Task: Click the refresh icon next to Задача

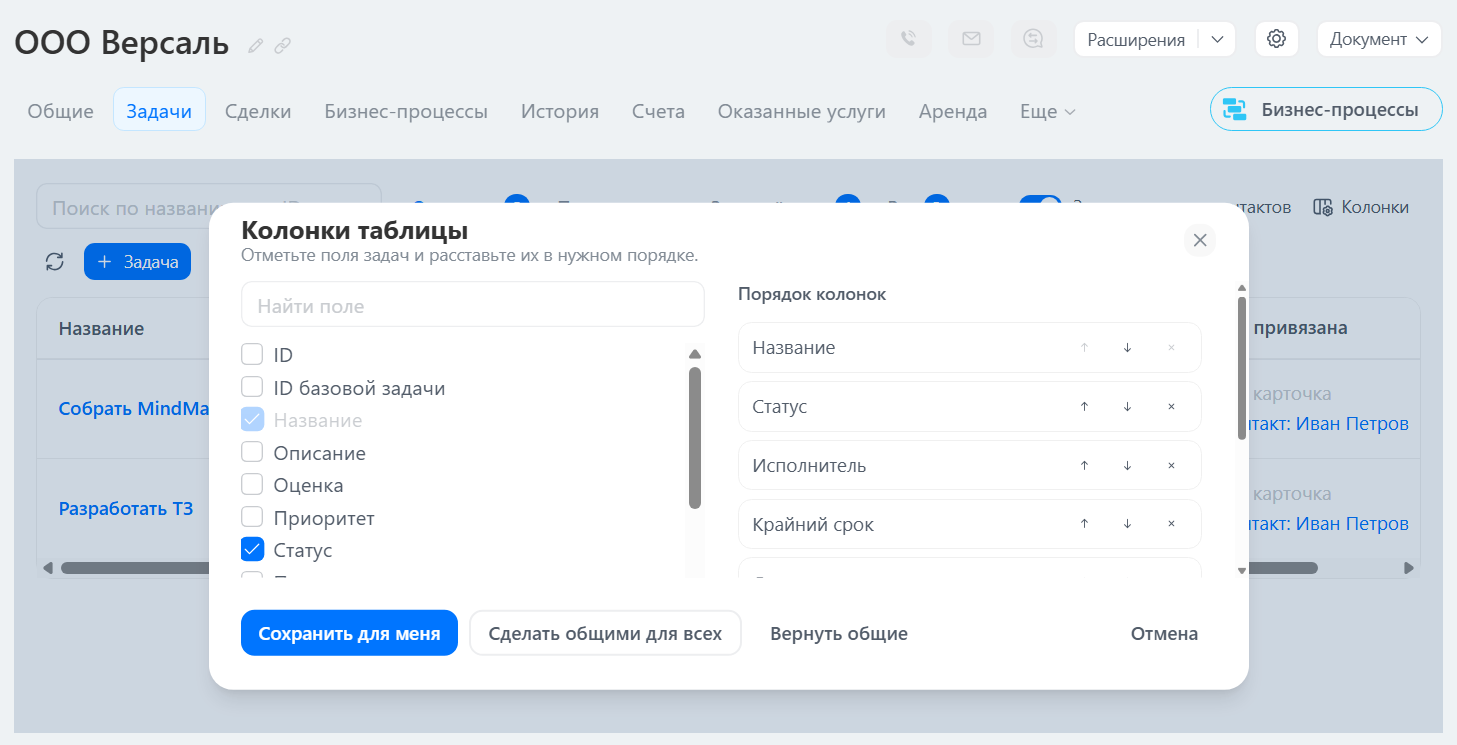Action: click(55, 262)
